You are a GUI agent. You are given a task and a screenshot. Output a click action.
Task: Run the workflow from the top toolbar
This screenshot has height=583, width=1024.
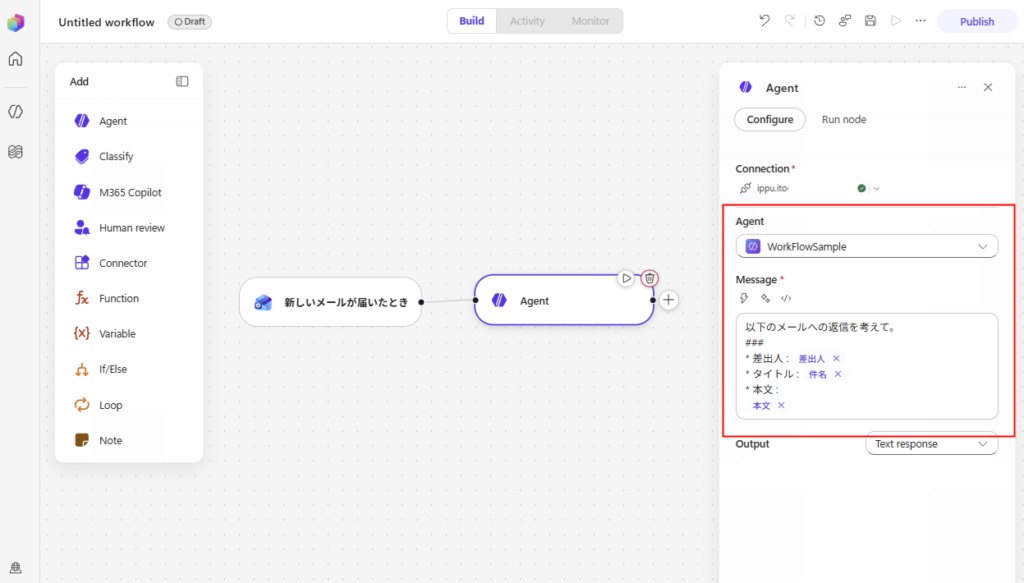[x=895, y=21]
